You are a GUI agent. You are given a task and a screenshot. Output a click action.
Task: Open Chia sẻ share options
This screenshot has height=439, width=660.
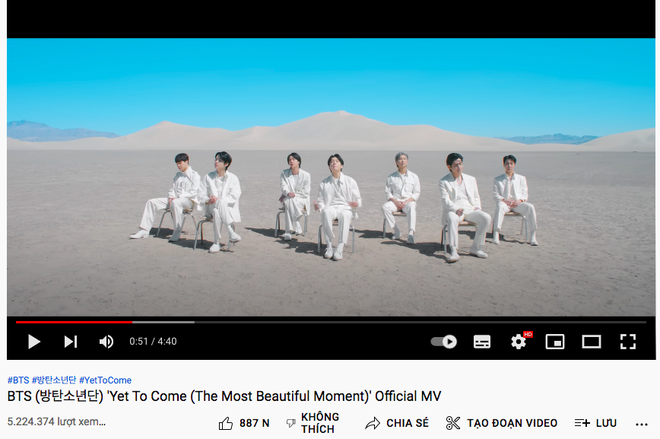(397, 423)
